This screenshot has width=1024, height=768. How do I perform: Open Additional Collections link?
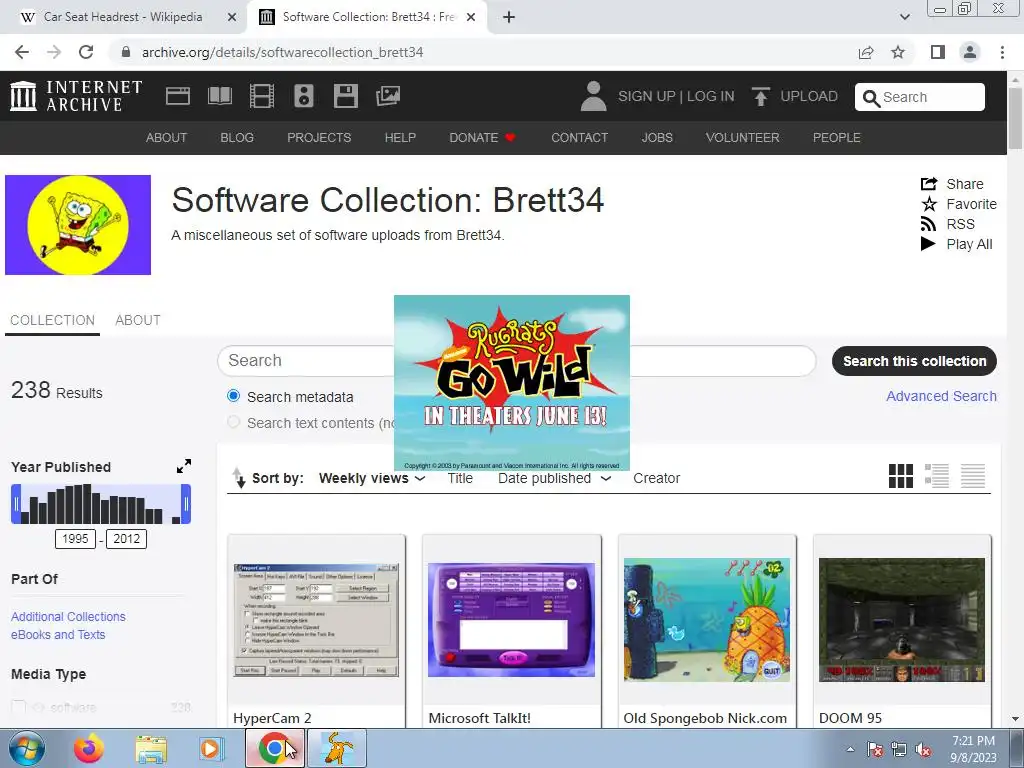pyautogui.click(x=68, y=616)
